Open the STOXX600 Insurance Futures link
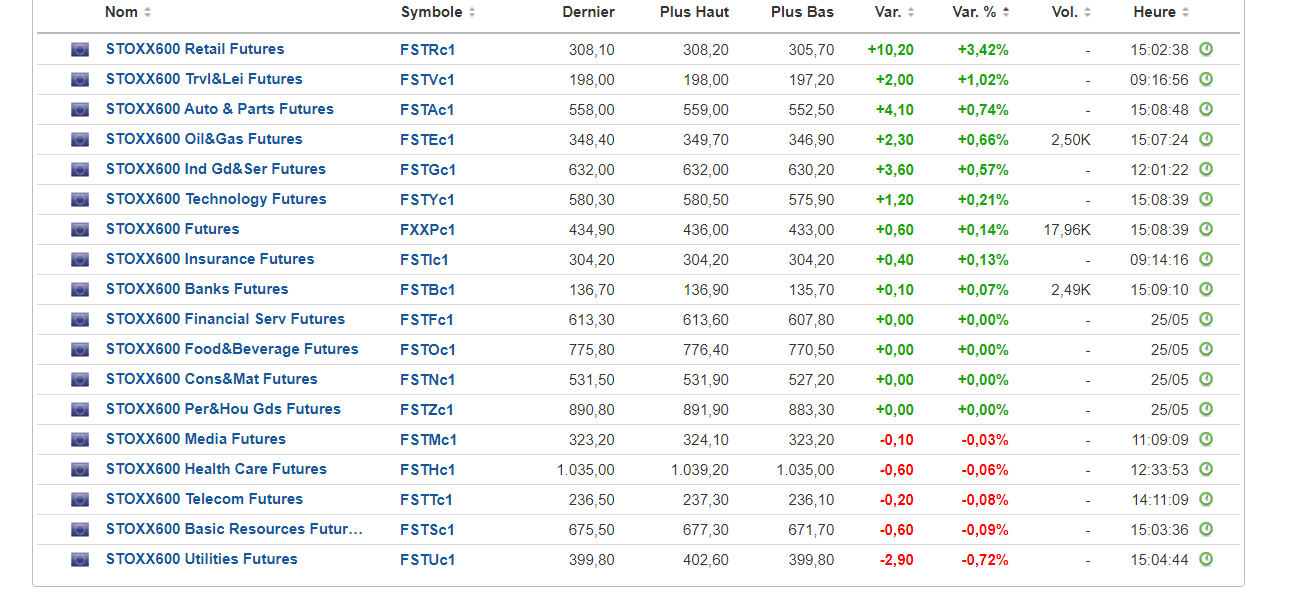 [x=210, y=259]
